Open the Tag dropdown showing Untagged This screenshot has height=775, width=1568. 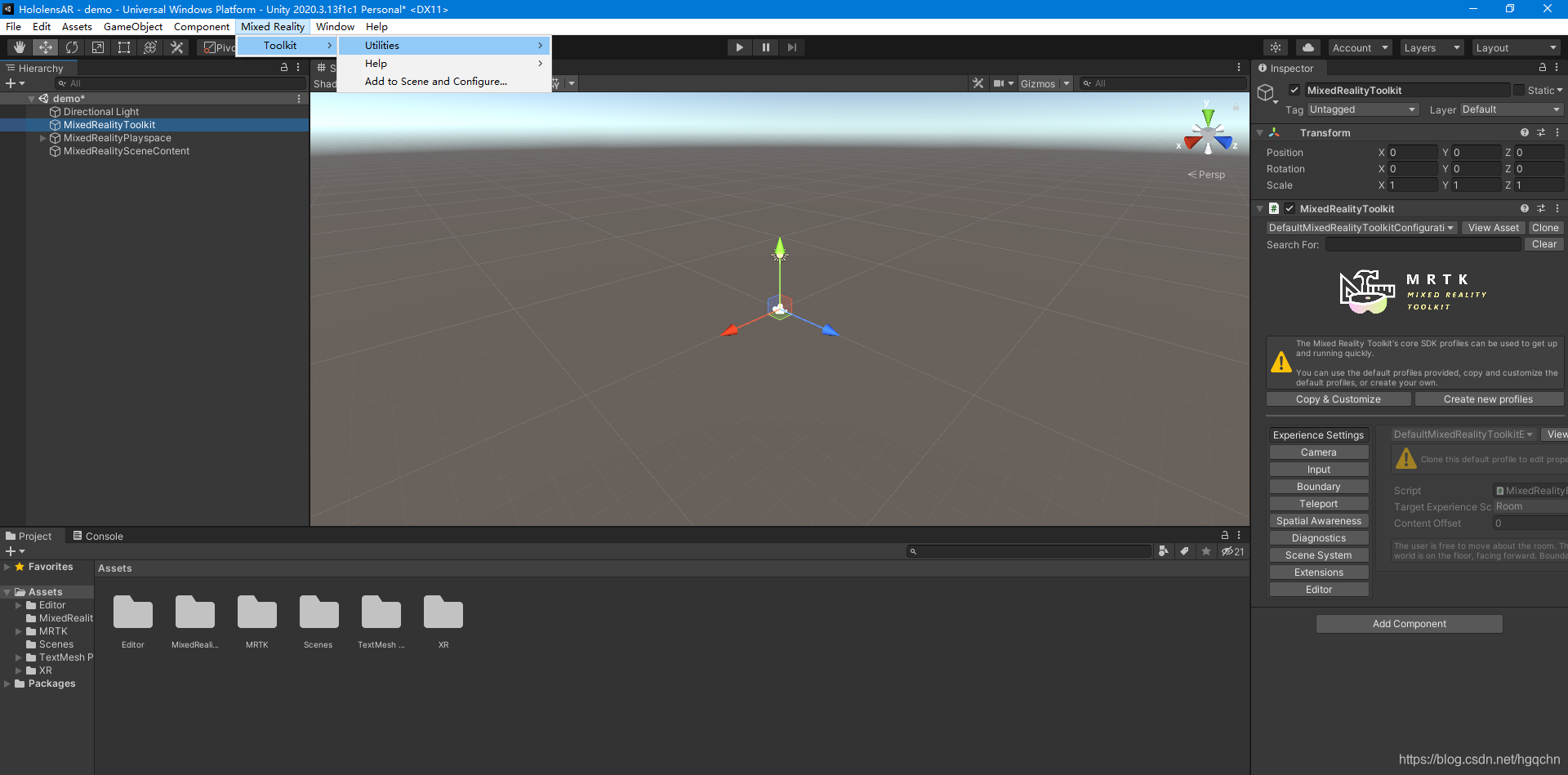coord(1362,109)
